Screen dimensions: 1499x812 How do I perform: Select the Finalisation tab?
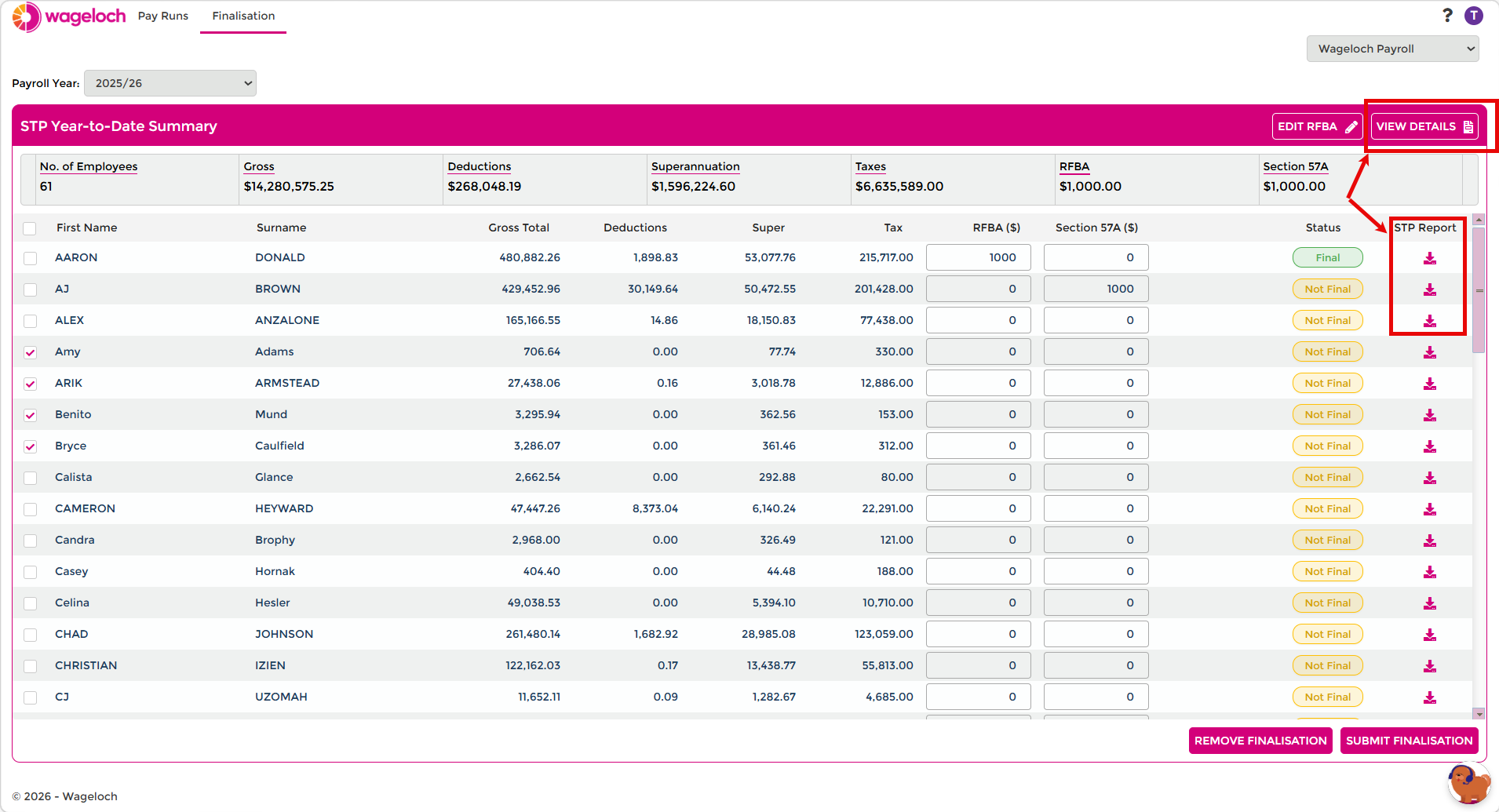(x=243, y=16)
